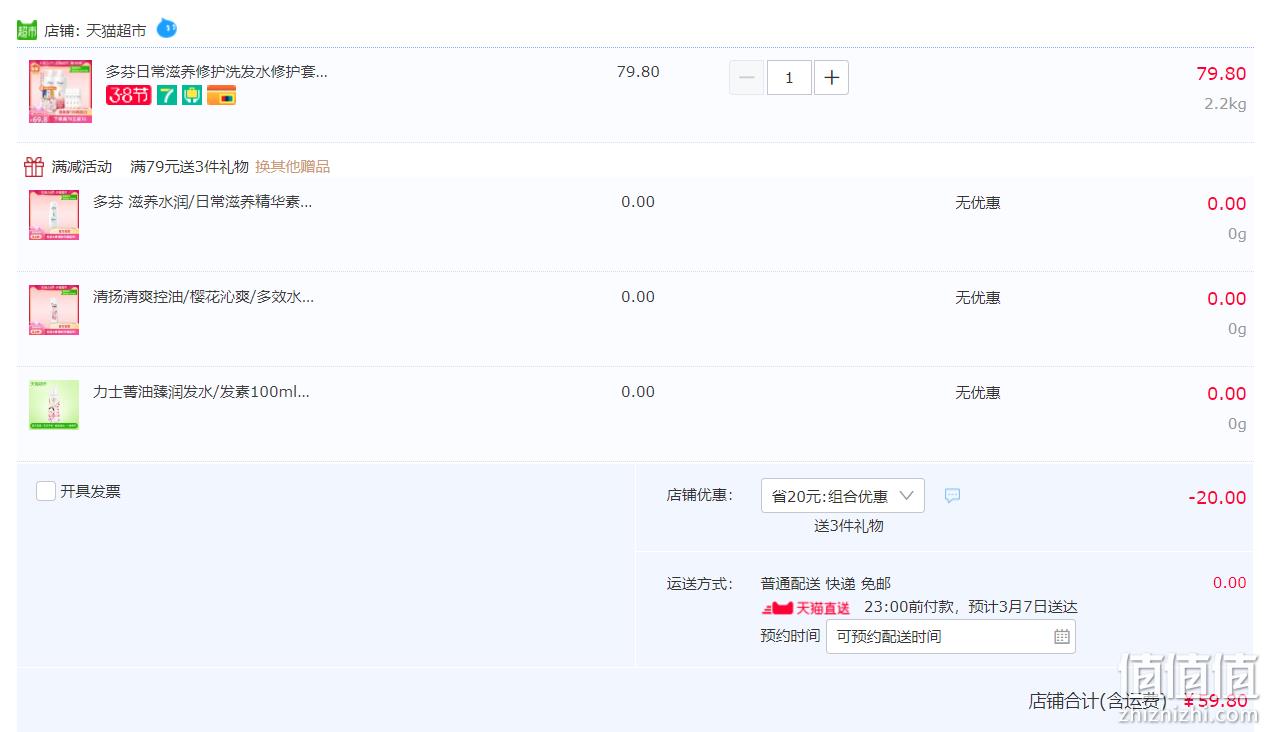This screenshot has width=1268, height=732.
Task: Click the 普通配送 快递 免邮 shipping text
Action: click(x=826, y=584)
